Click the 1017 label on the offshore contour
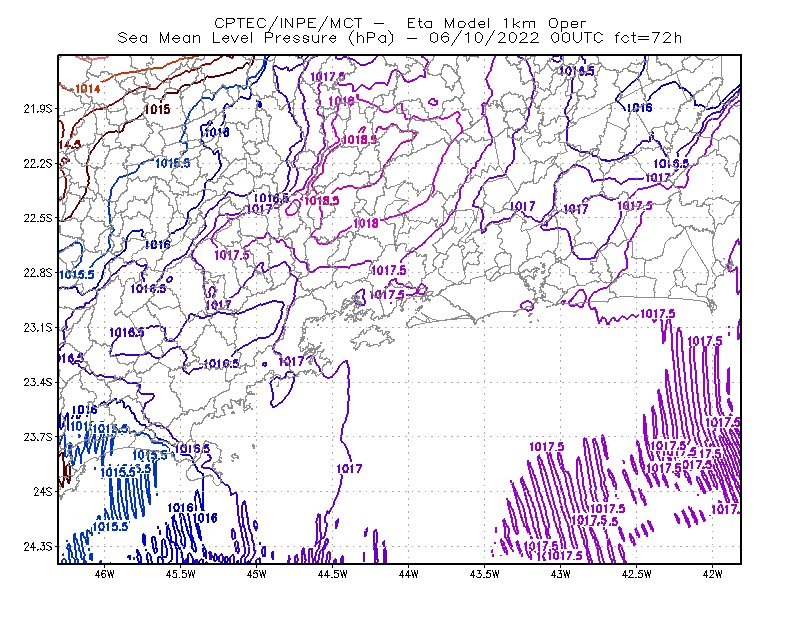 pos(349,468)
